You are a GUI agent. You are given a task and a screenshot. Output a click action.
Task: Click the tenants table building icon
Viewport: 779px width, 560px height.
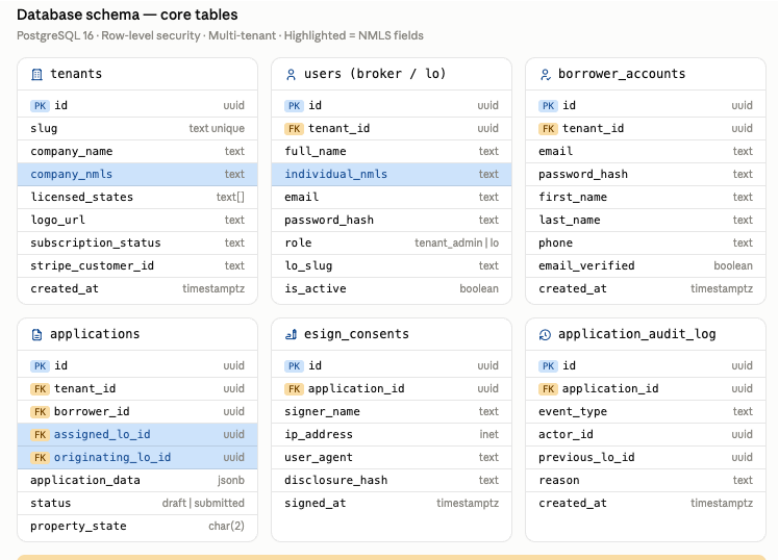(x=37, y=75)
